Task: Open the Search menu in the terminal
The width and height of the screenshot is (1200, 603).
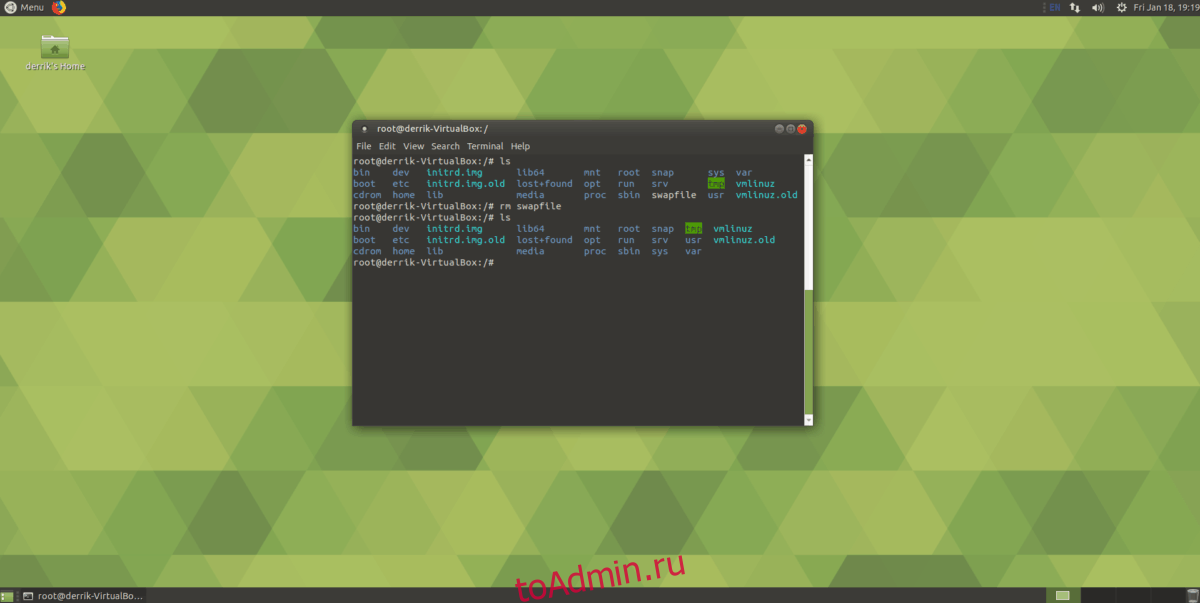Action: (445, 146)
